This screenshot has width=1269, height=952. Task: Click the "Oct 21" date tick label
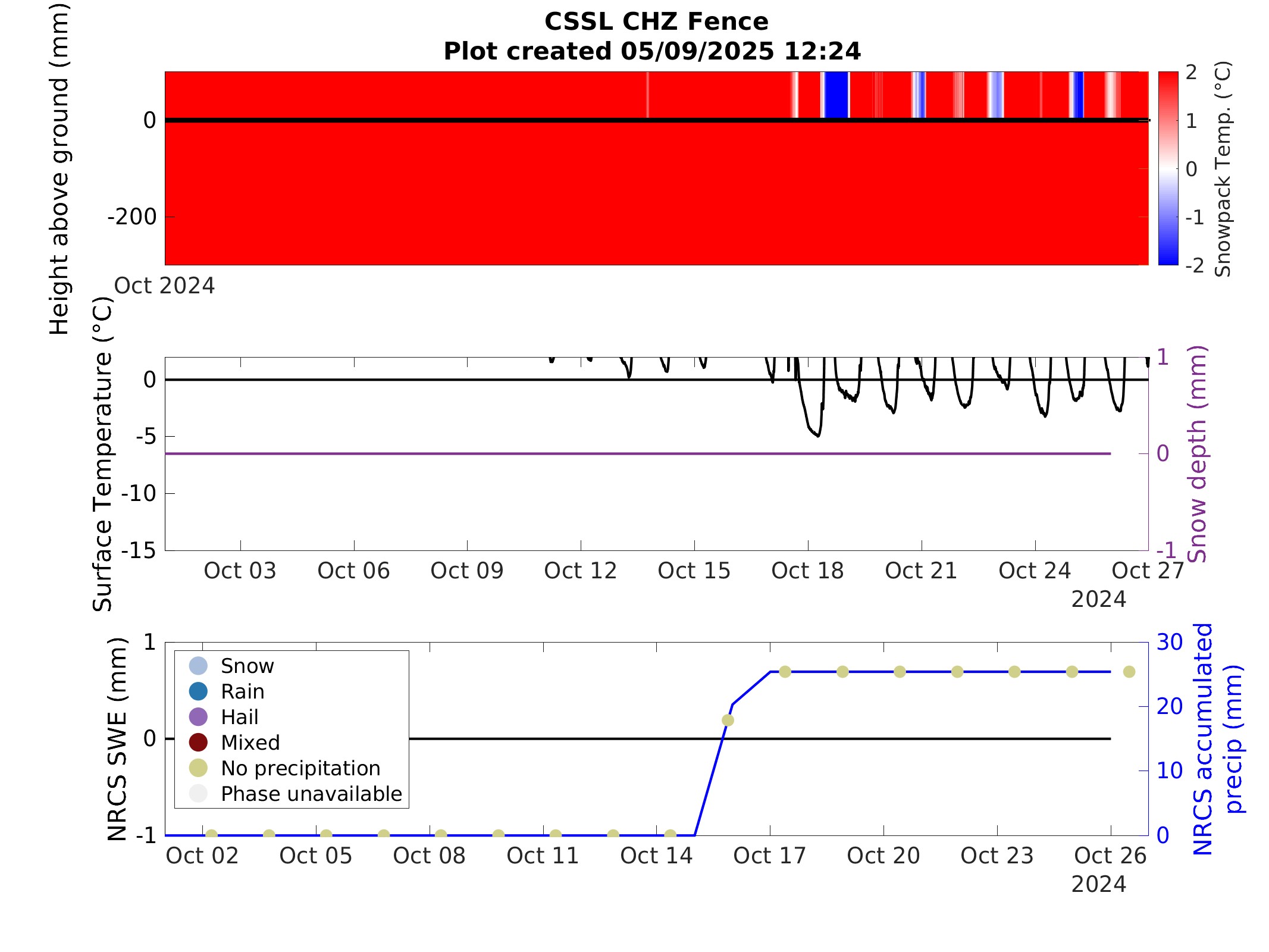922,571
